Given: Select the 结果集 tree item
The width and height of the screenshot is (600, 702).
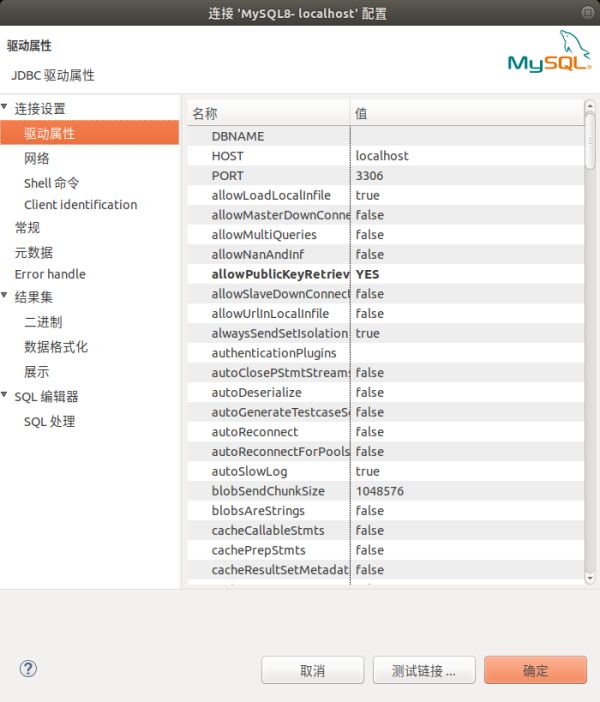Looking at the screenshot, I should point(34,297).
